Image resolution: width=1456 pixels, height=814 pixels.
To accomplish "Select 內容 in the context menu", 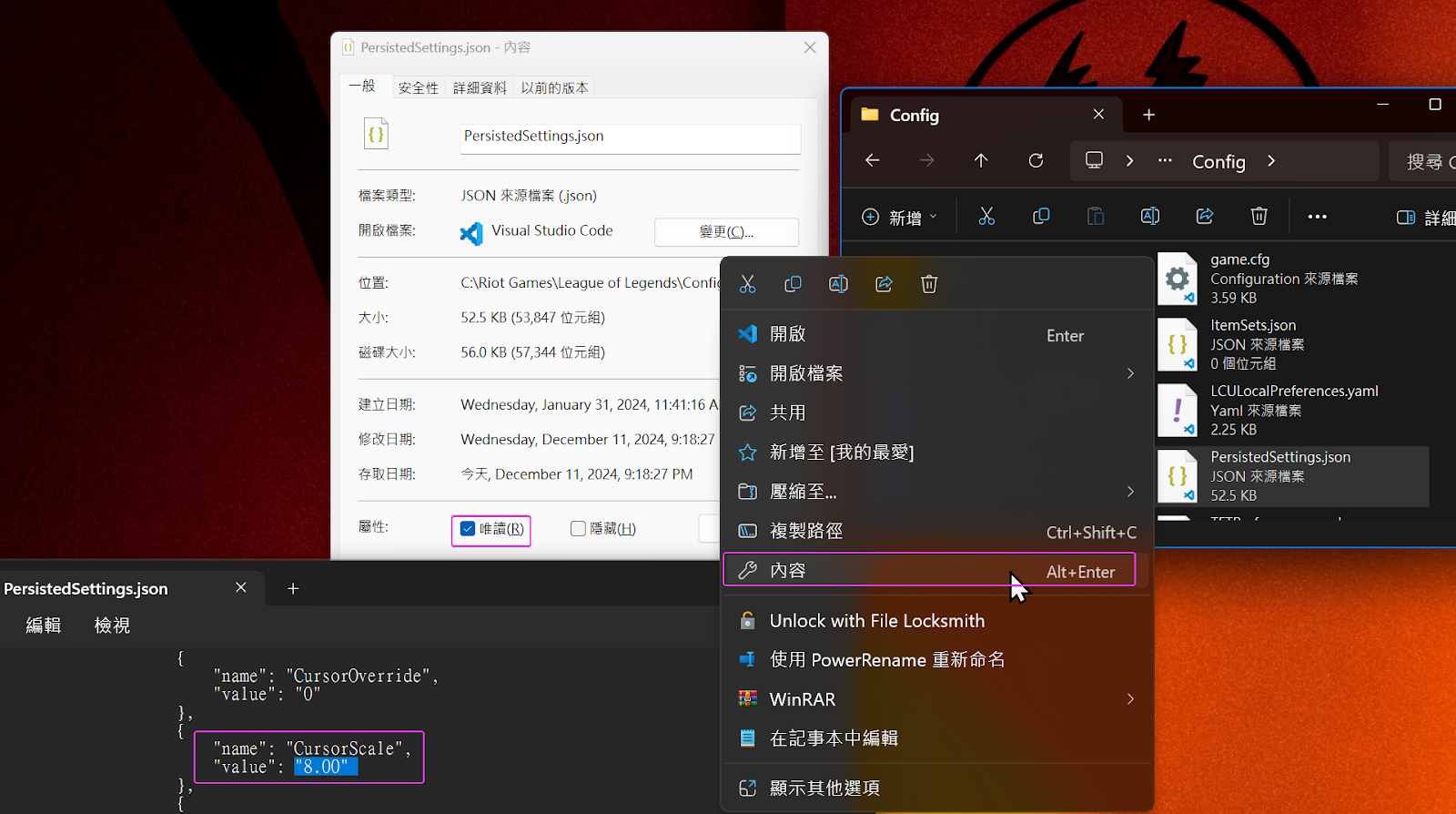I will [929, 570].
